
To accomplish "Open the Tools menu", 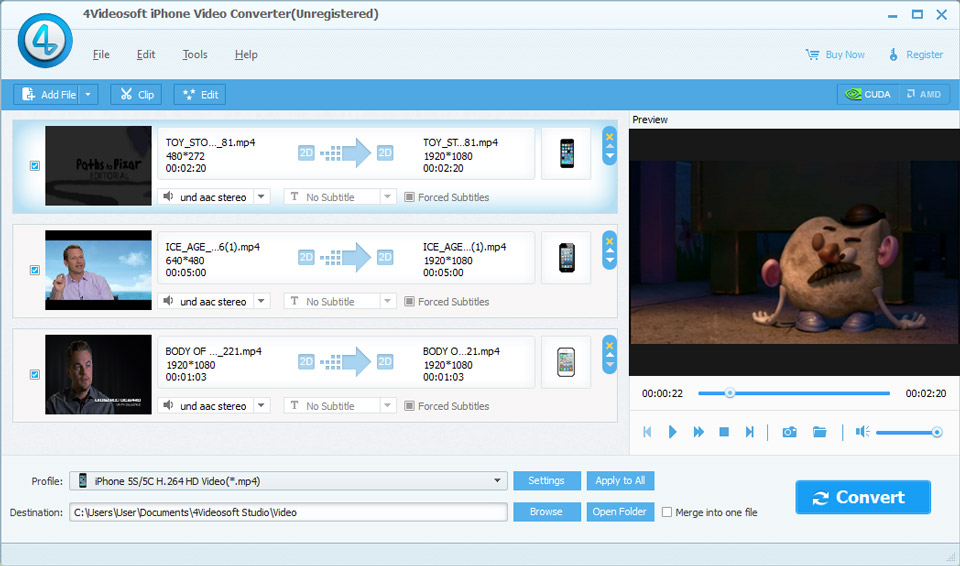I will click(x=195, y=55).
